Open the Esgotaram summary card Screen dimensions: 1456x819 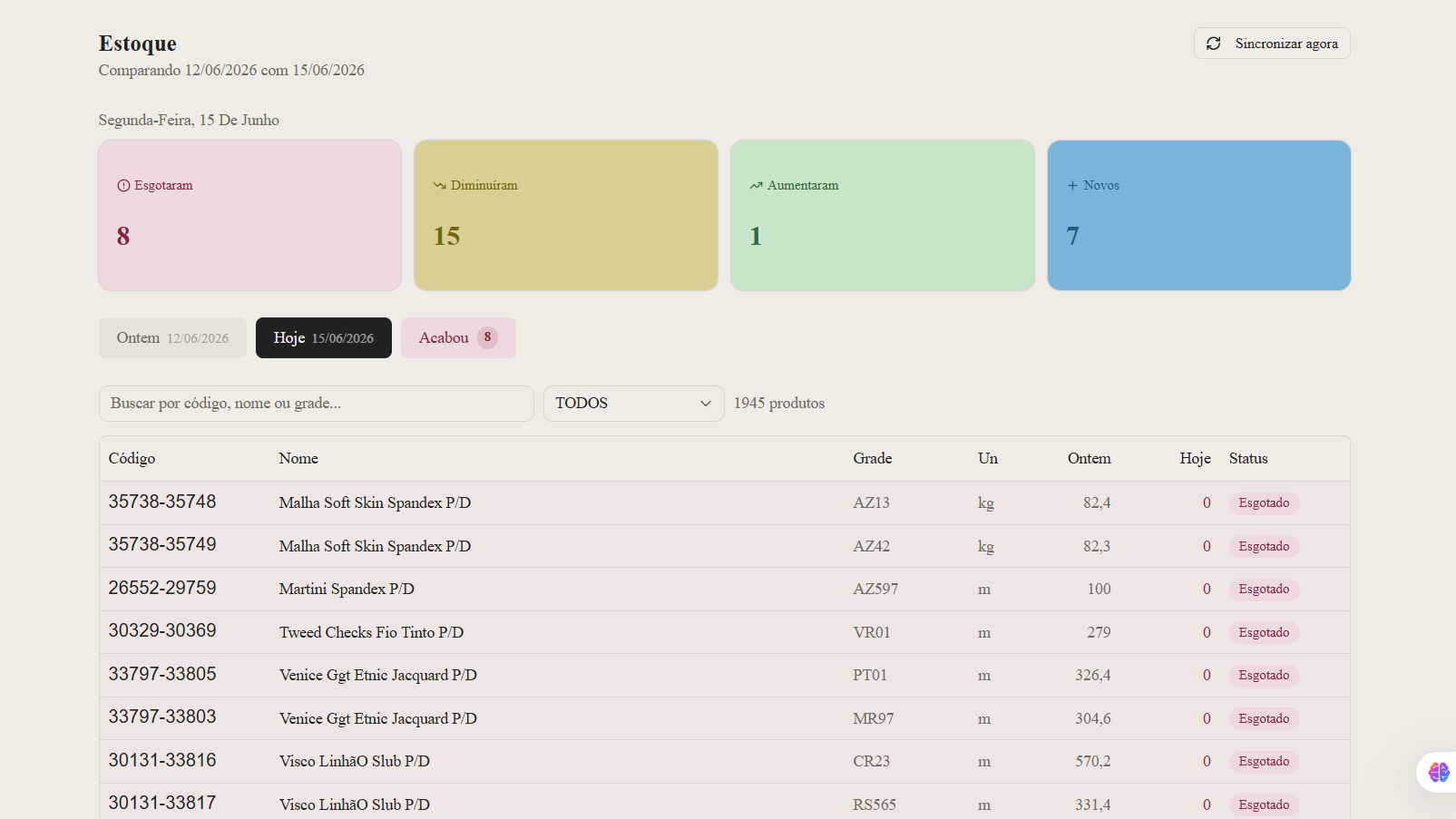click(250, 215)
